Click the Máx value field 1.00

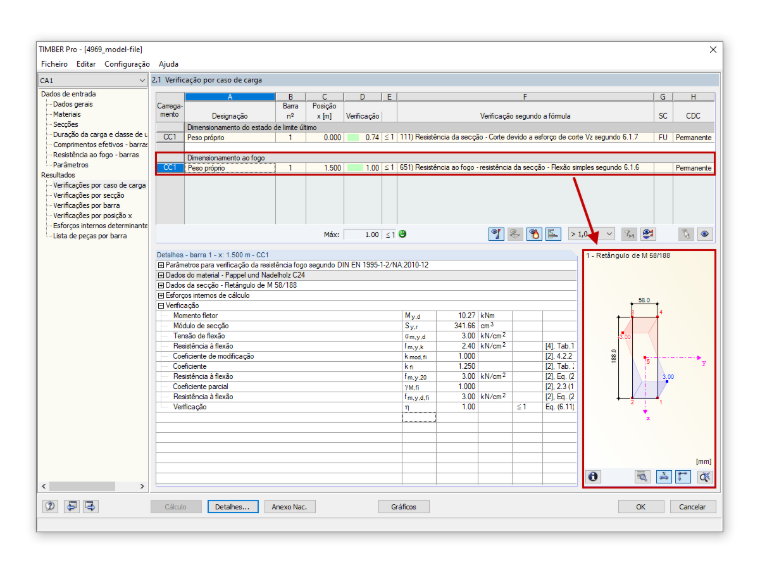[363, 235]
